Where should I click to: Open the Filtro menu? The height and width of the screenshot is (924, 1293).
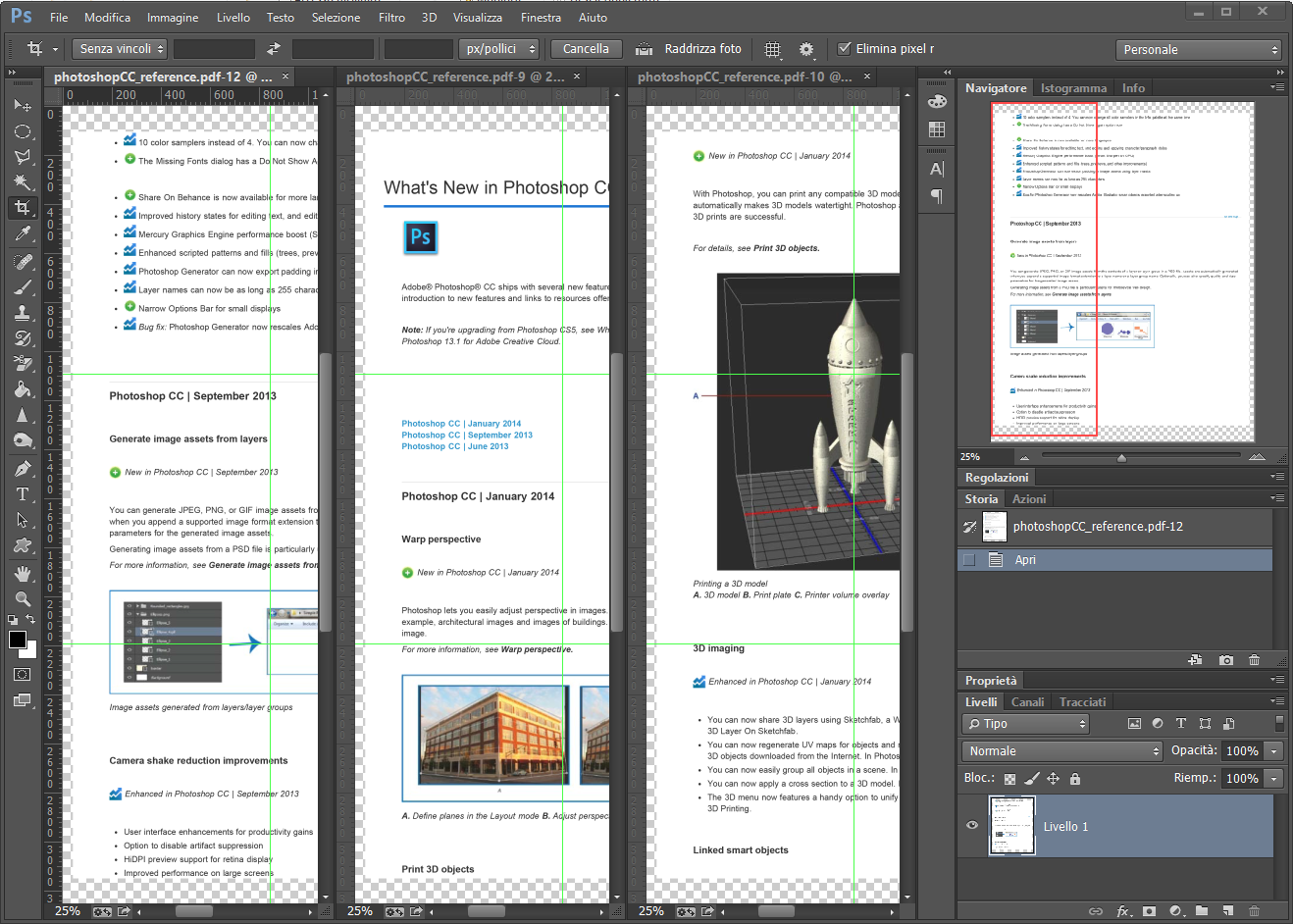[391, 18]
